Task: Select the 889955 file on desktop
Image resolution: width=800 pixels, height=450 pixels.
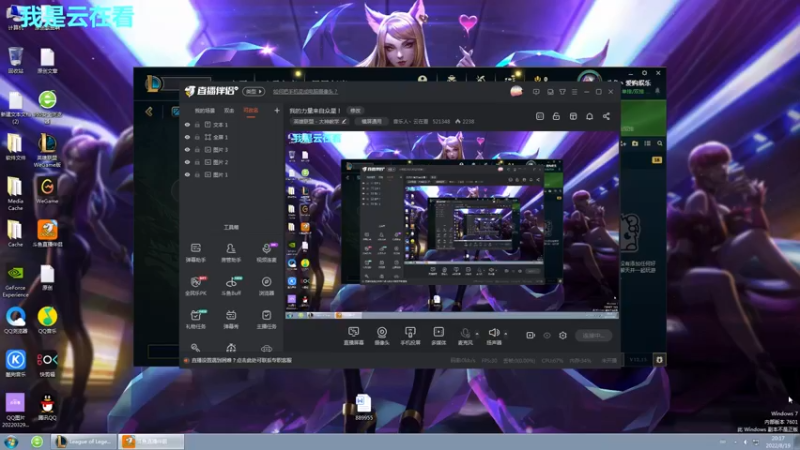Action: point(364,407)
